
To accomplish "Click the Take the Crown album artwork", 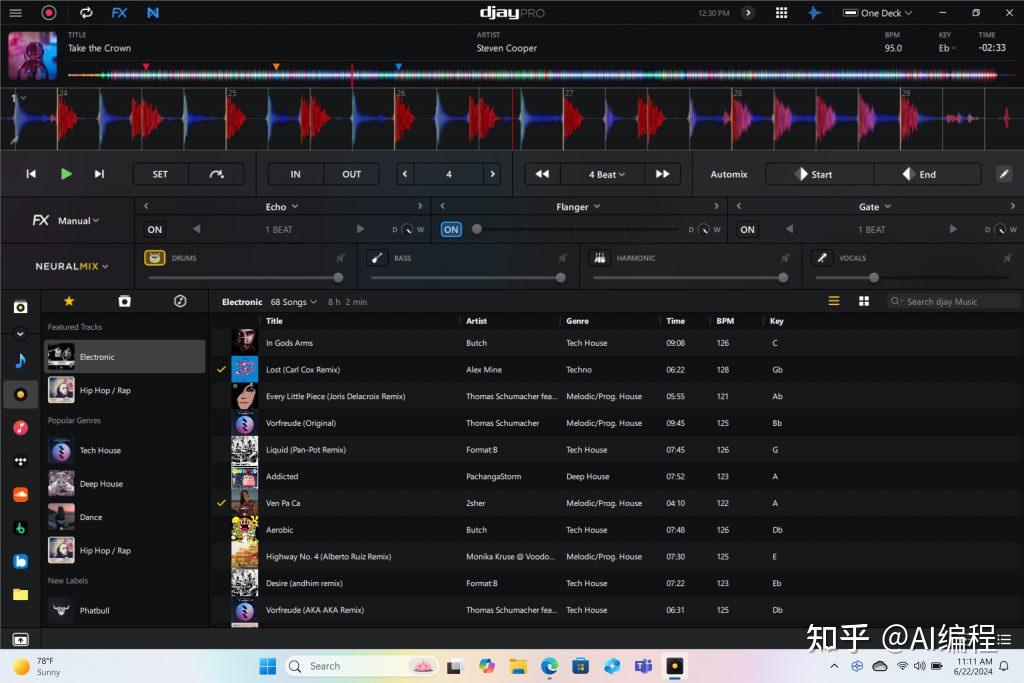I will [32, 56].
